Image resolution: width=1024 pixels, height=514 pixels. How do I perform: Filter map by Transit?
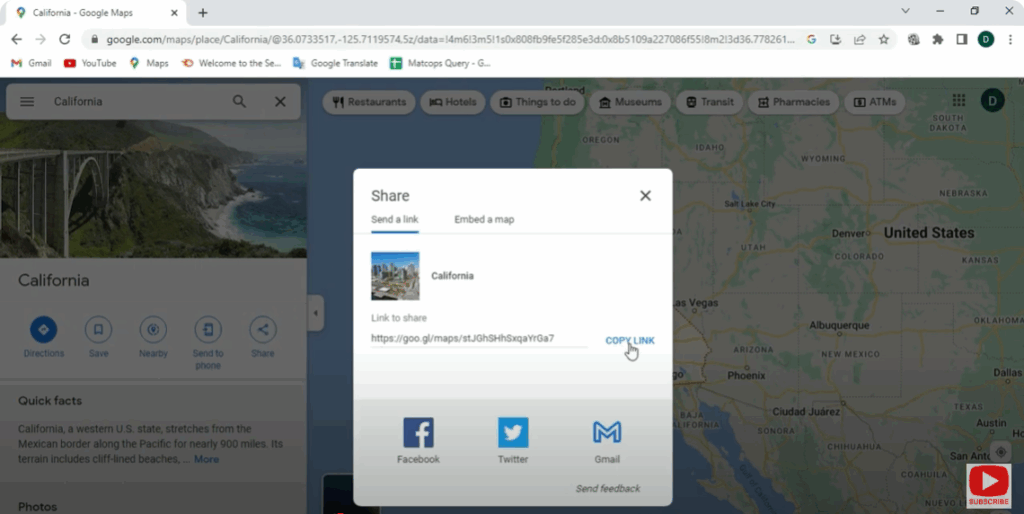pyautogui.click(x=709, y=102)
